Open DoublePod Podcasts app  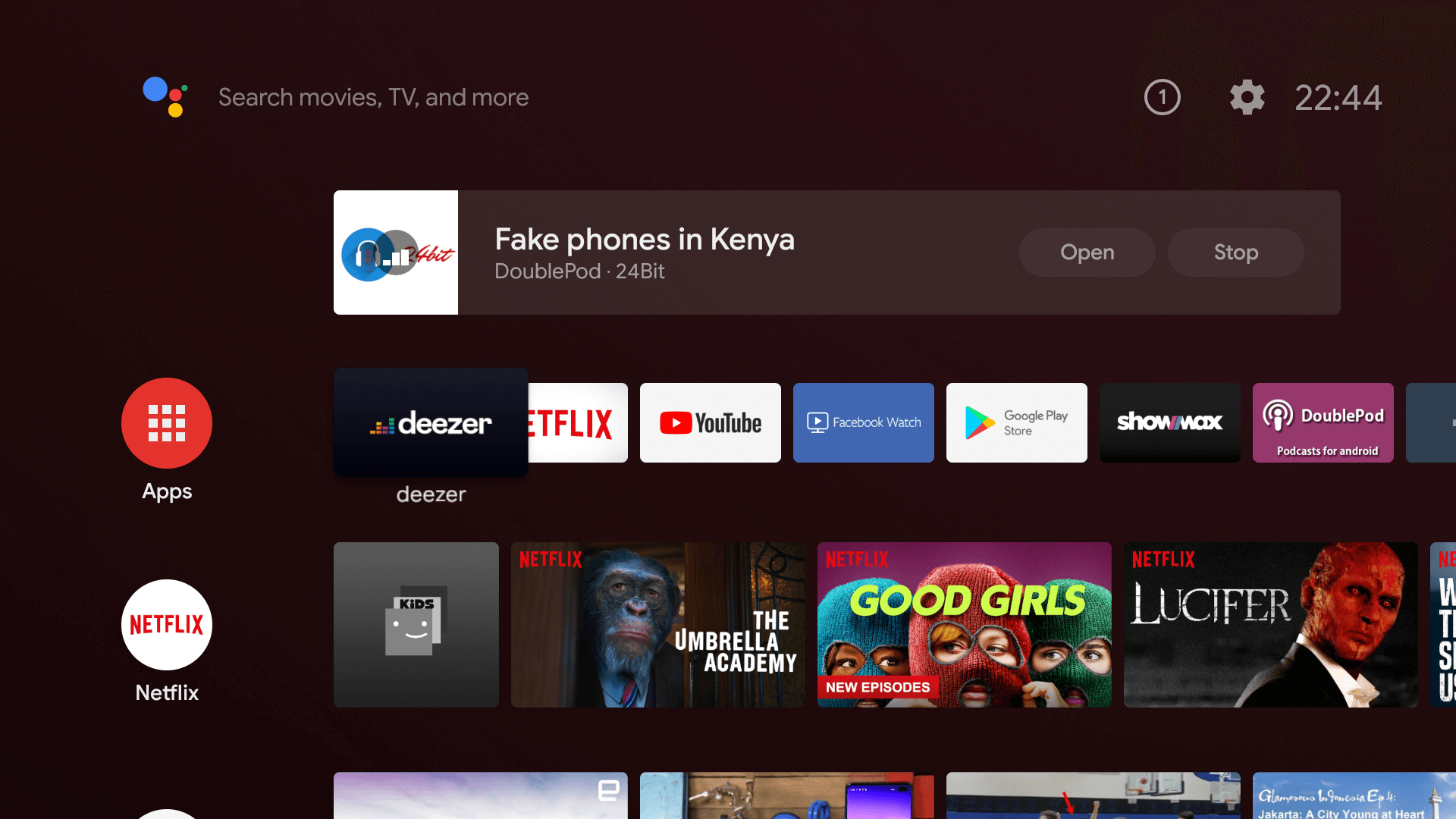tap(1323, 422)
